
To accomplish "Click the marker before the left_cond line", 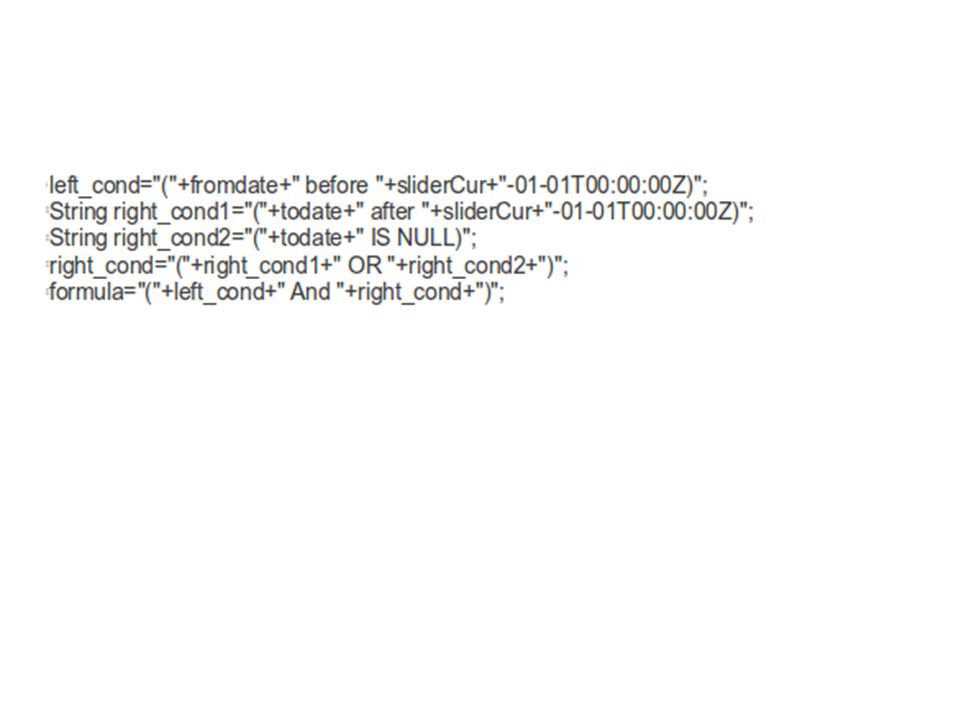I will click(48, 184).
